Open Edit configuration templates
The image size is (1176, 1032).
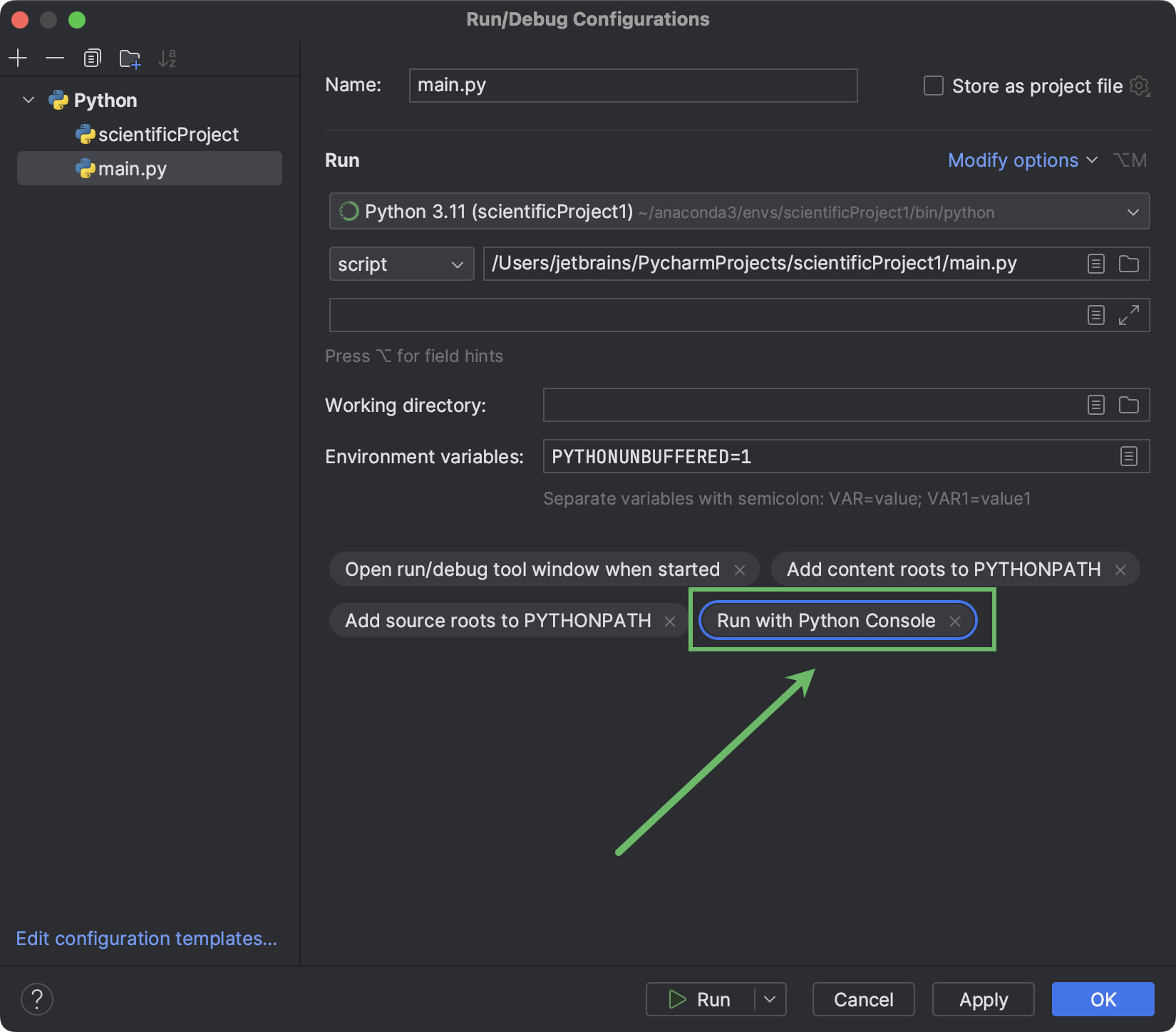(147, 939)
